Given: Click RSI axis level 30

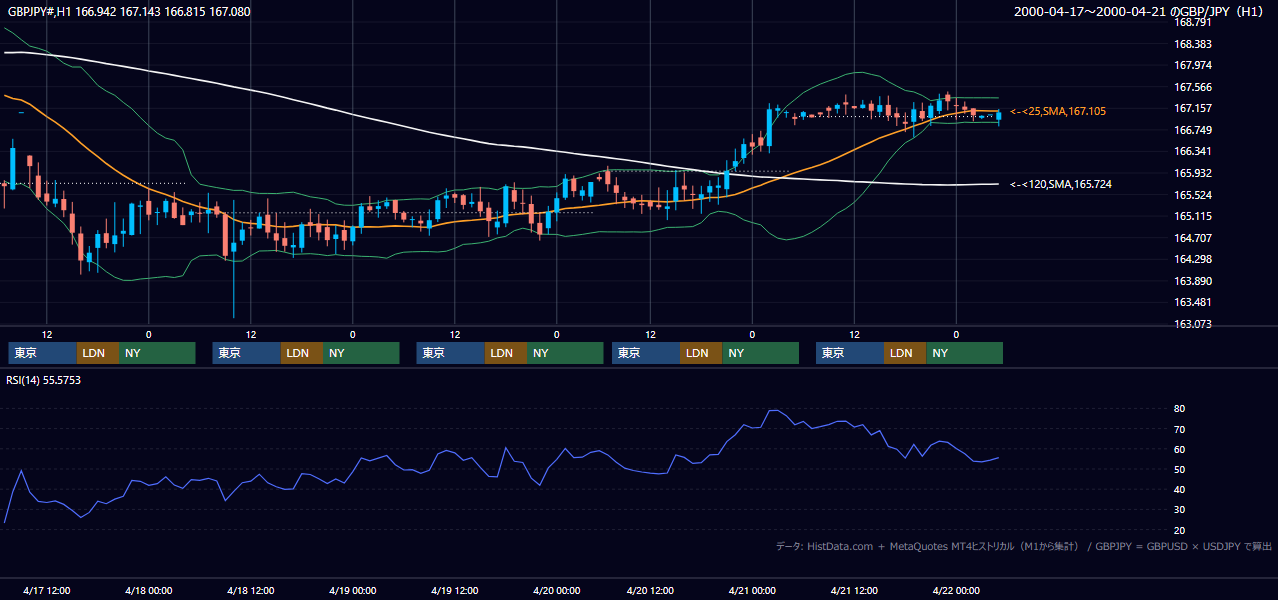Looking at the screenshot, I should pyautogui.click(x=1180, y=509).
